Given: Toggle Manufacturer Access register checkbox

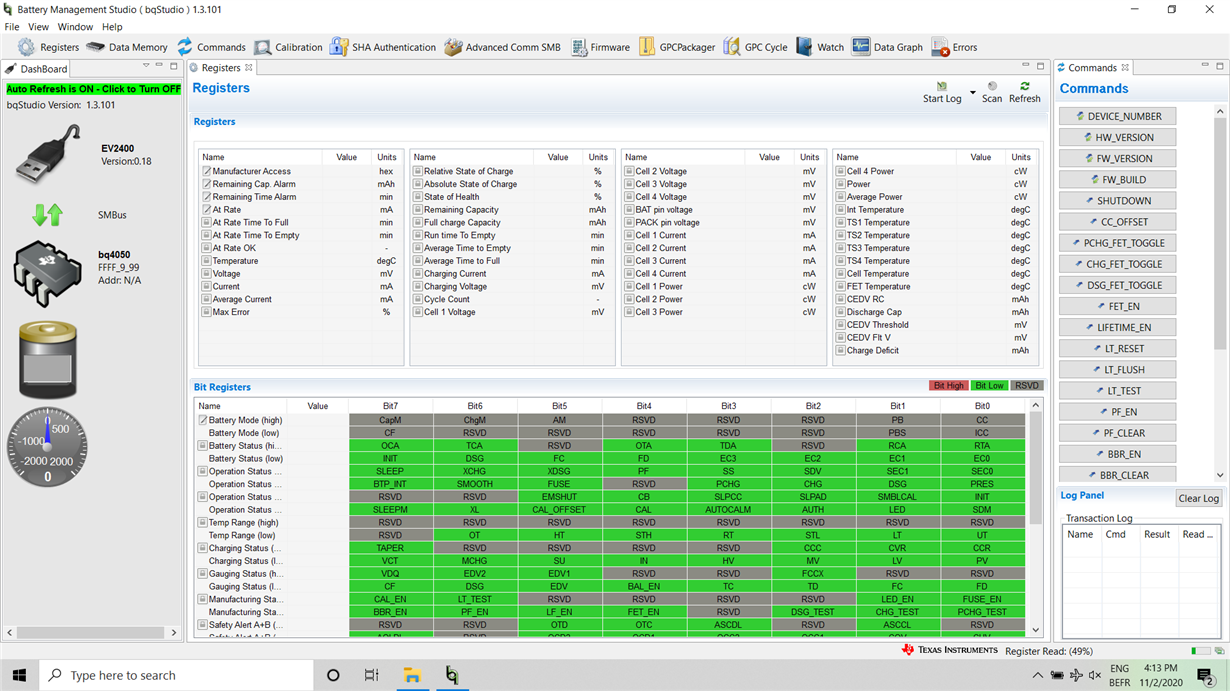Looking at the screenshot, I should coord(206,171).
